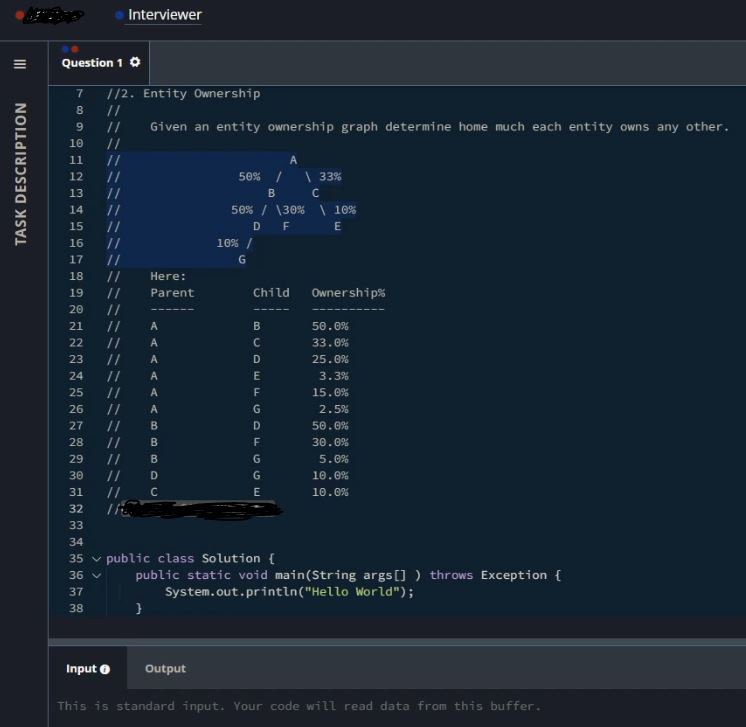Collapse the main method fold arrow
This screenshot has height=727, width=746.
coord(97,575)
